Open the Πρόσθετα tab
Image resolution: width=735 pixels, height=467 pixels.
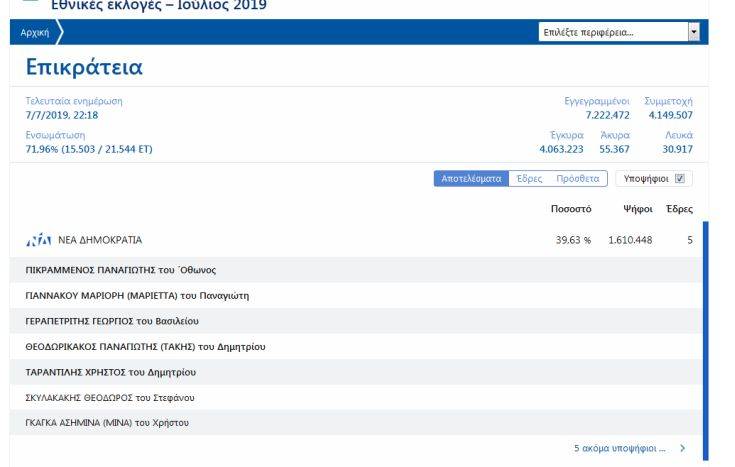pyautogui.click(x=577, y=179)
